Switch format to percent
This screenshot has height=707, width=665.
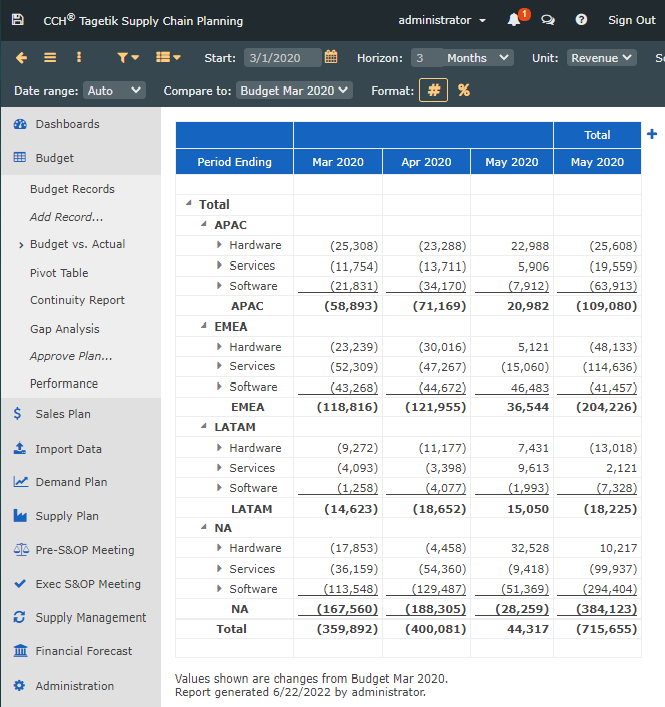coord(464,90)
